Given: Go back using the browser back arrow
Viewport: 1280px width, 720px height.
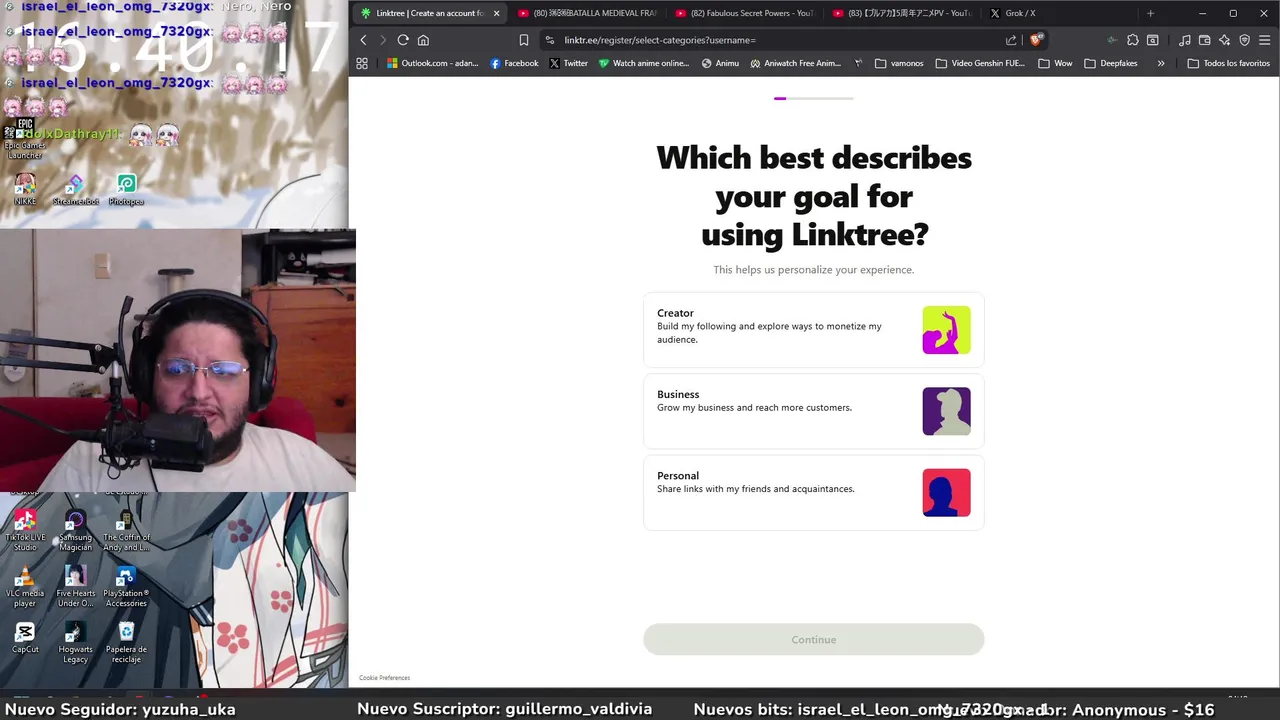Looking at the screenshot, I should (363, 40).
